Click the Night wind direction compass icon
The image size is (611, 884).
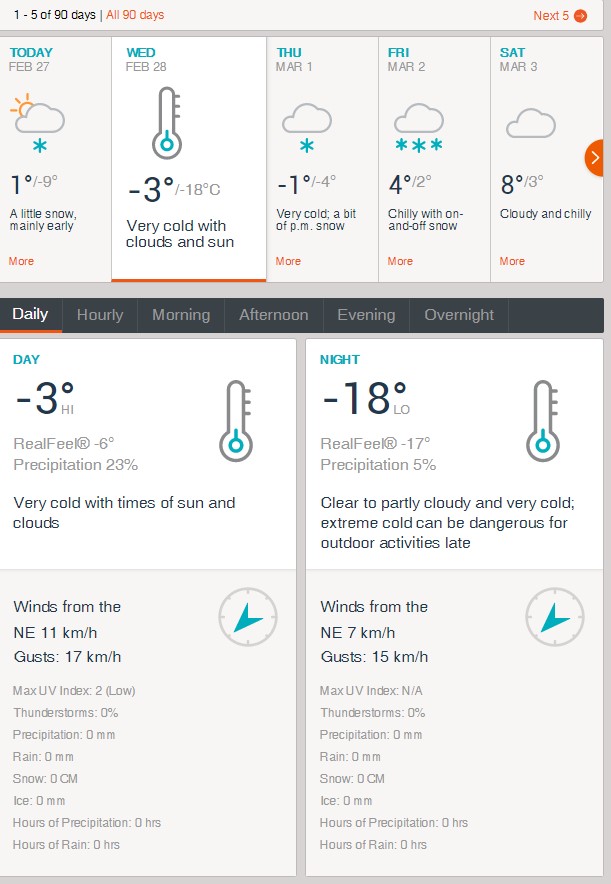coord(553,618)
